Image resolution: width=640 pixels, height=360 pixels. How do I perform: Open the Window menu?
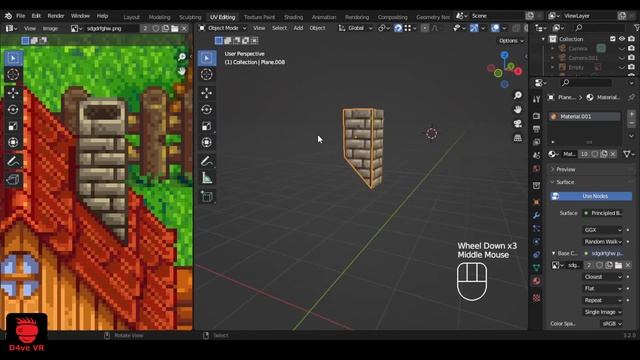click(x=80, y=16)
